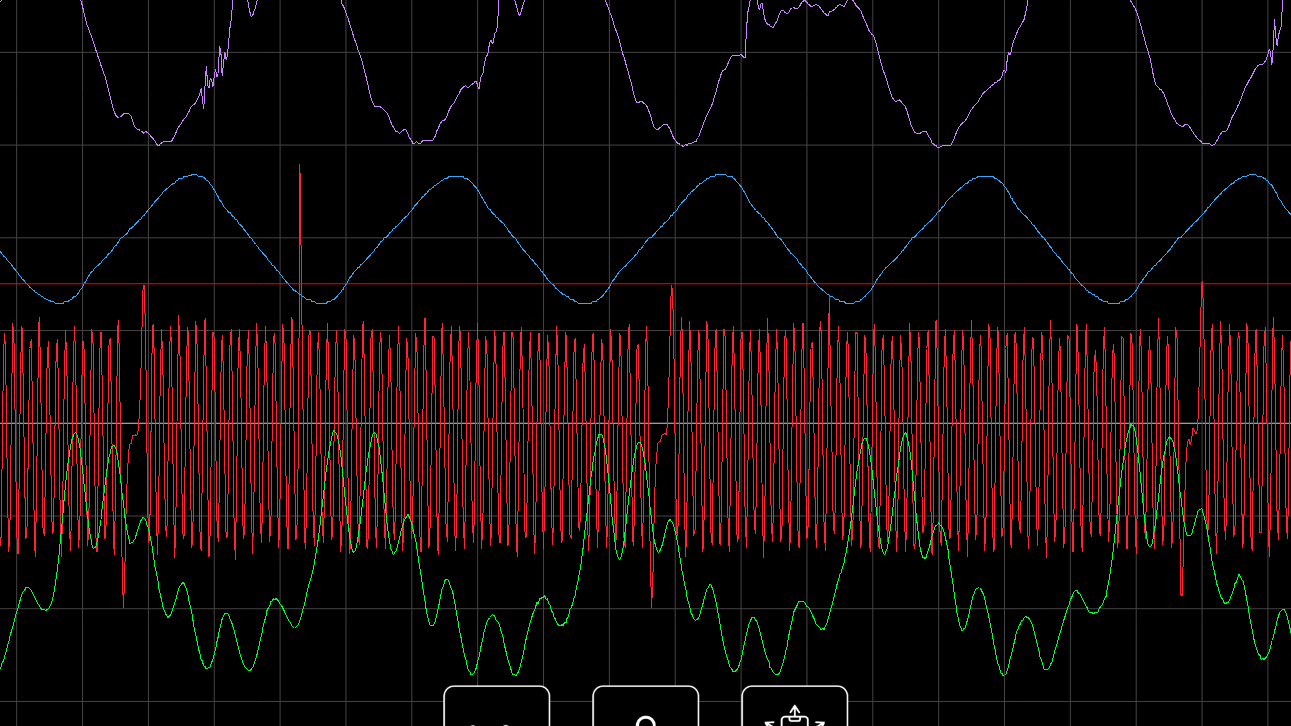Click the rightmost red spike touching the threshold line

(1202, 288)
